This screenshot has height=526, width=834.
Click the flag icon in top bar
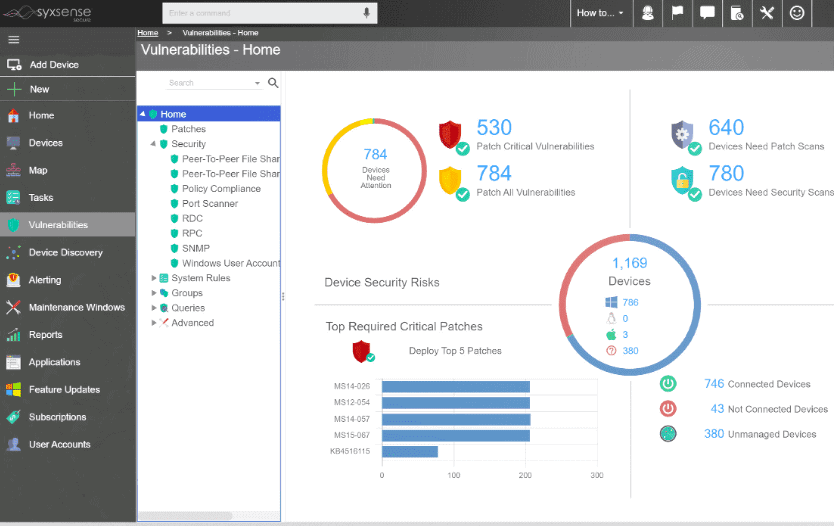(x=677, y=13)
